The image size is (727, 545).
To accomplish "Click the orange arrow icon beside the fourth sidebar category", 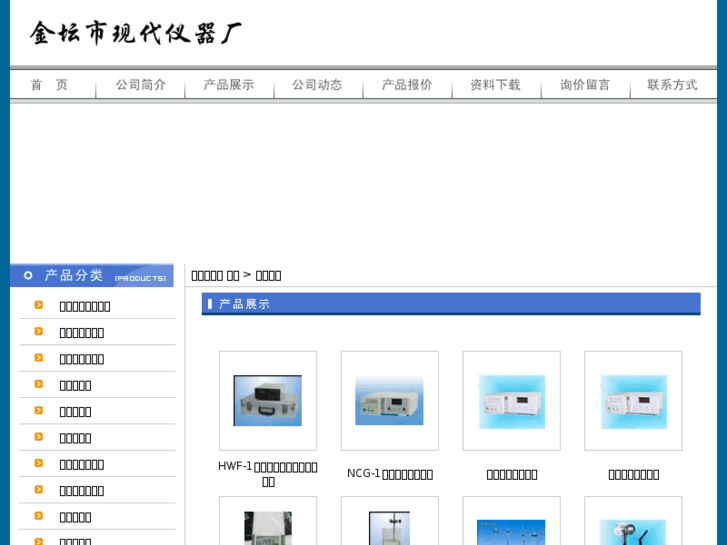I will 39,384.
